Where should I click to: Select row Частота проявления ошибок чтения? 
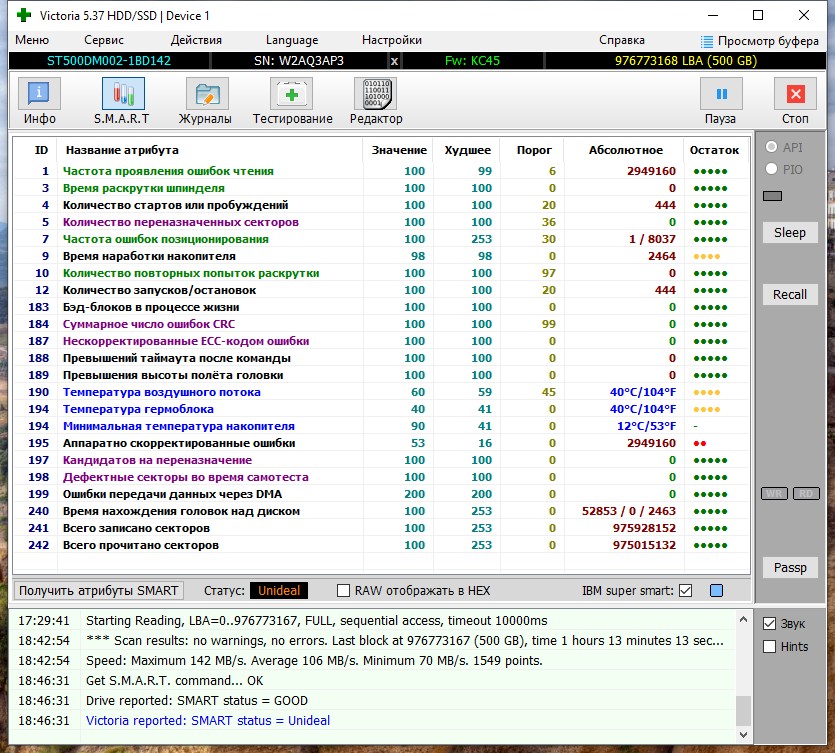[381, 171]
